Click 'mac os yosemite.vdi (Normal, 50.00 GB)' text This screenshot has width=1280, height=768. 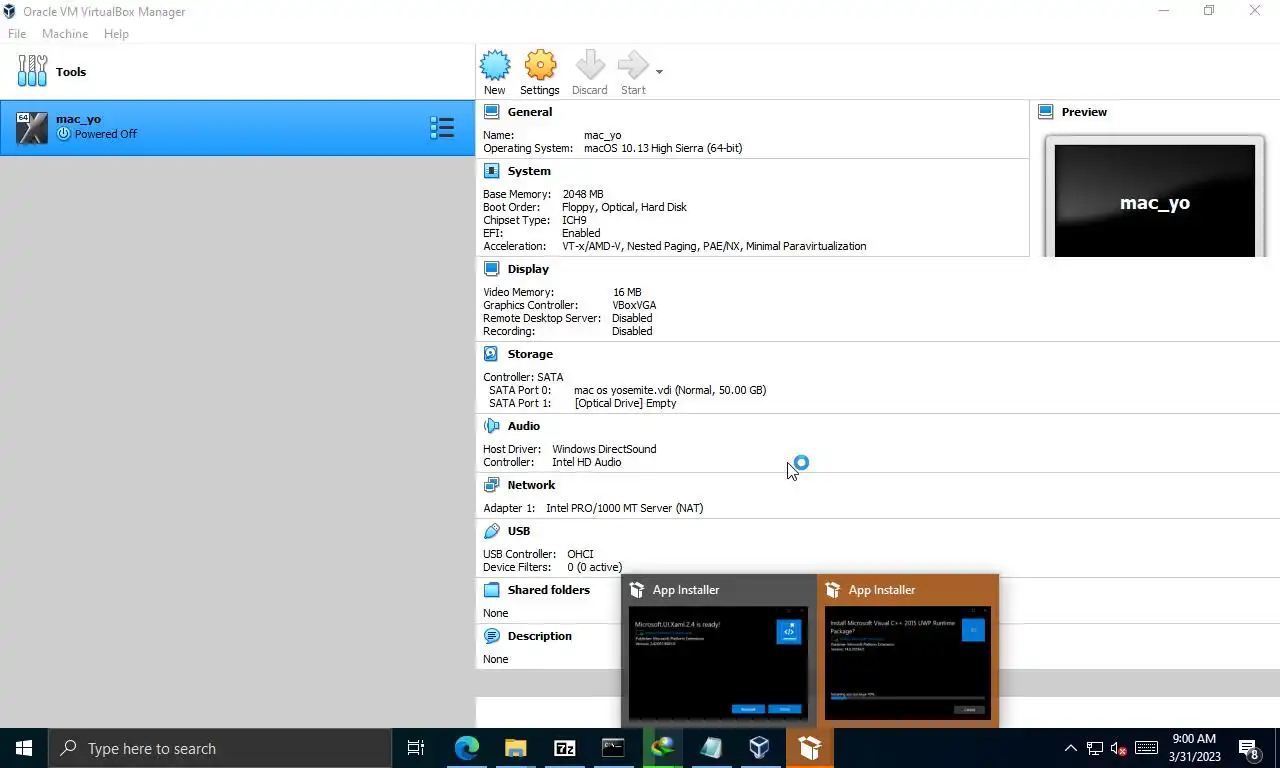670,390
